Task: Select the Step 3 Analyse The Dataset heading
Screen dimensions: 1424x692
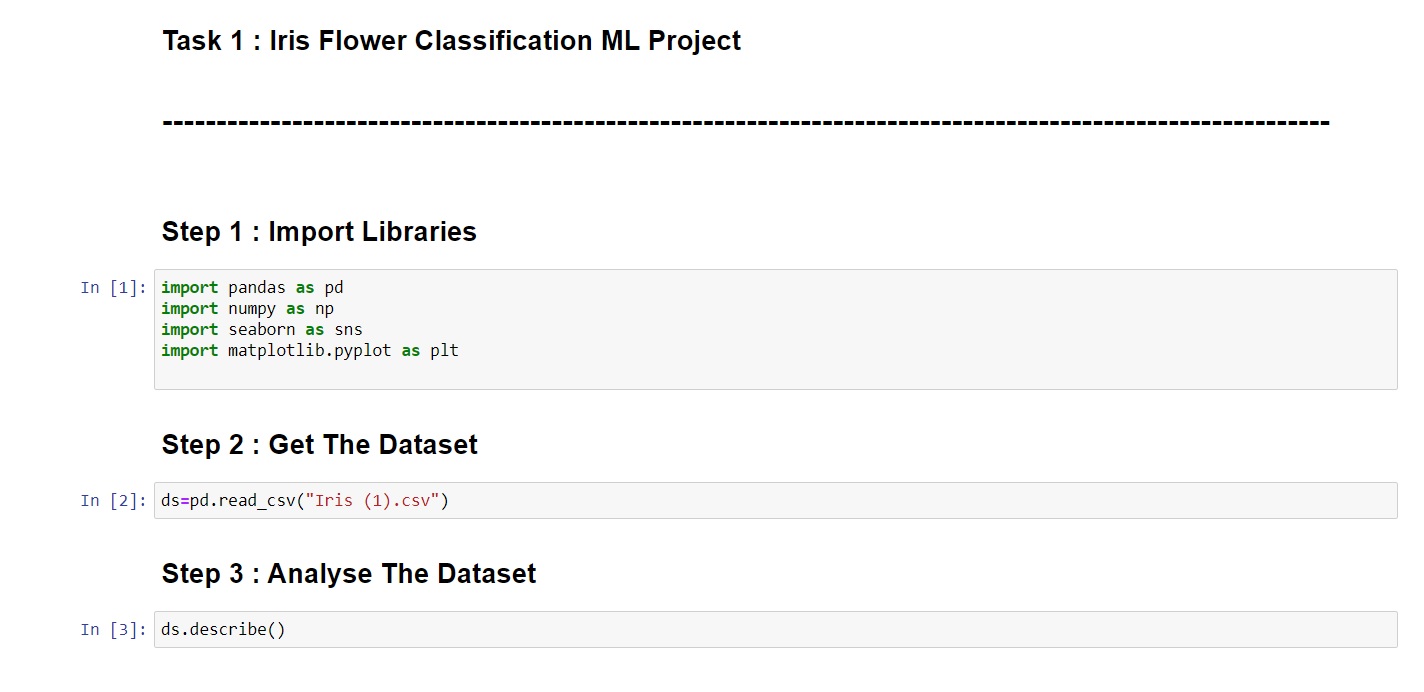Action: (x=349, y=574)
